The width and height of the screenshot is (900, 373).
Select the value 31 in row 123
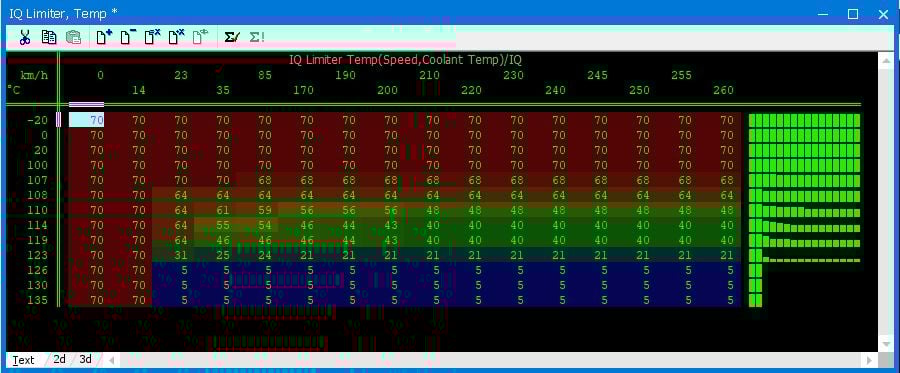(181, 255)
